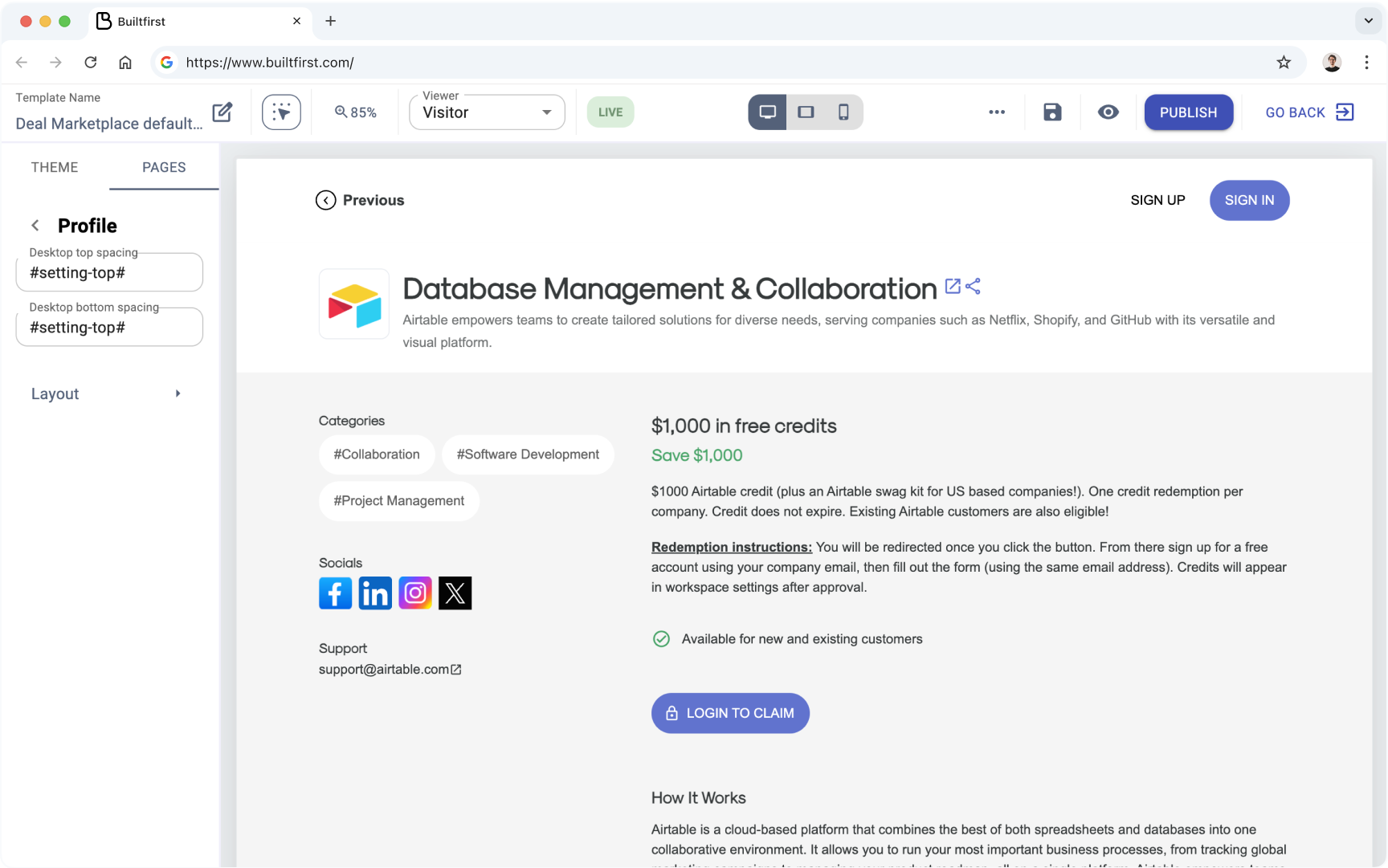Image resolution: width=1388 pixels, height=868 pixels.
Task: Share the deal using the share icon
Action: (973, 286)
